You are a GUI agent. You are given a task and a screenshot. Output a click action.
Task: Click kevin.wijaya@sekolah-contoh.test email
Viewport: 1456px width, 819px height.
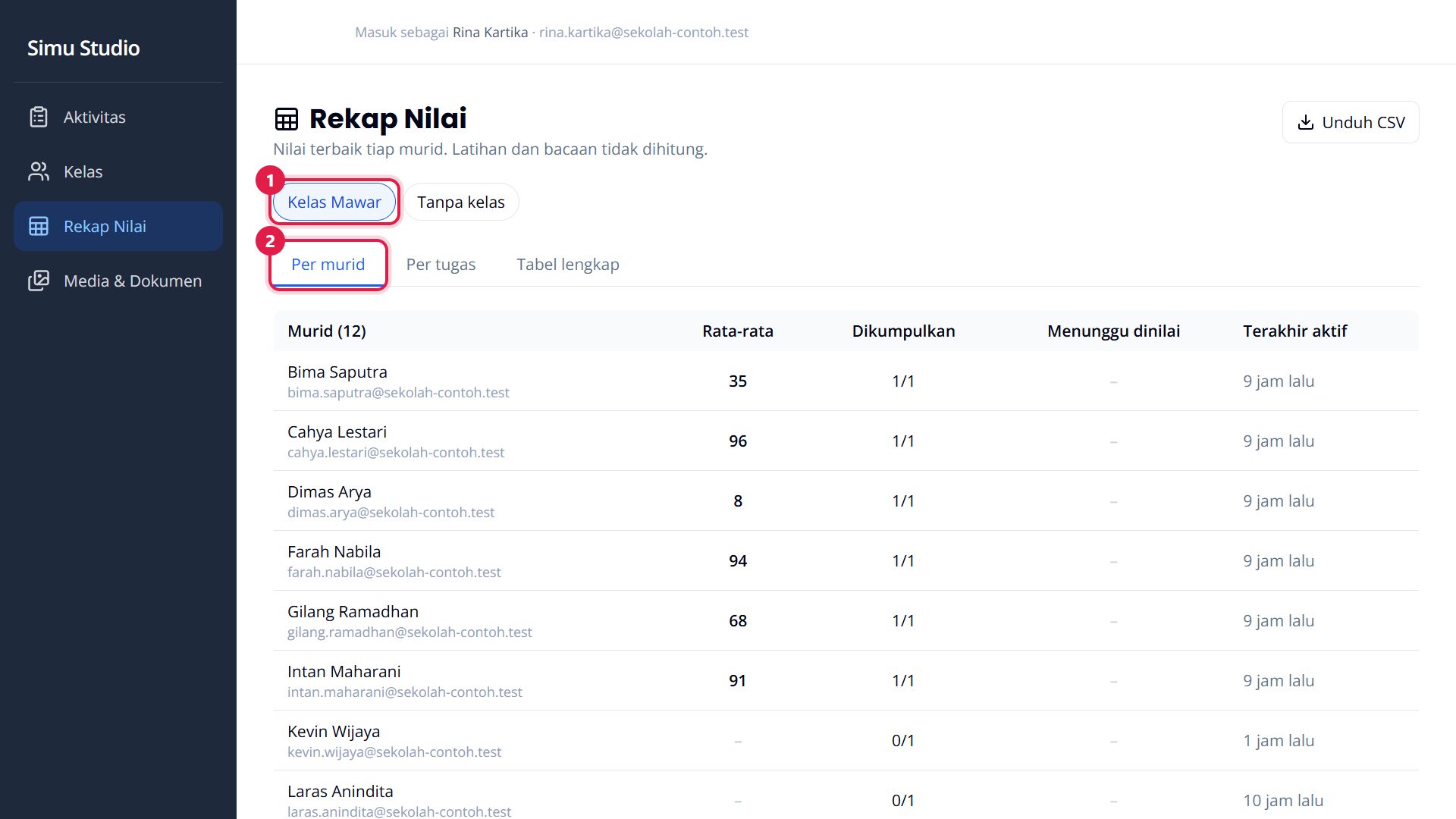394,752
